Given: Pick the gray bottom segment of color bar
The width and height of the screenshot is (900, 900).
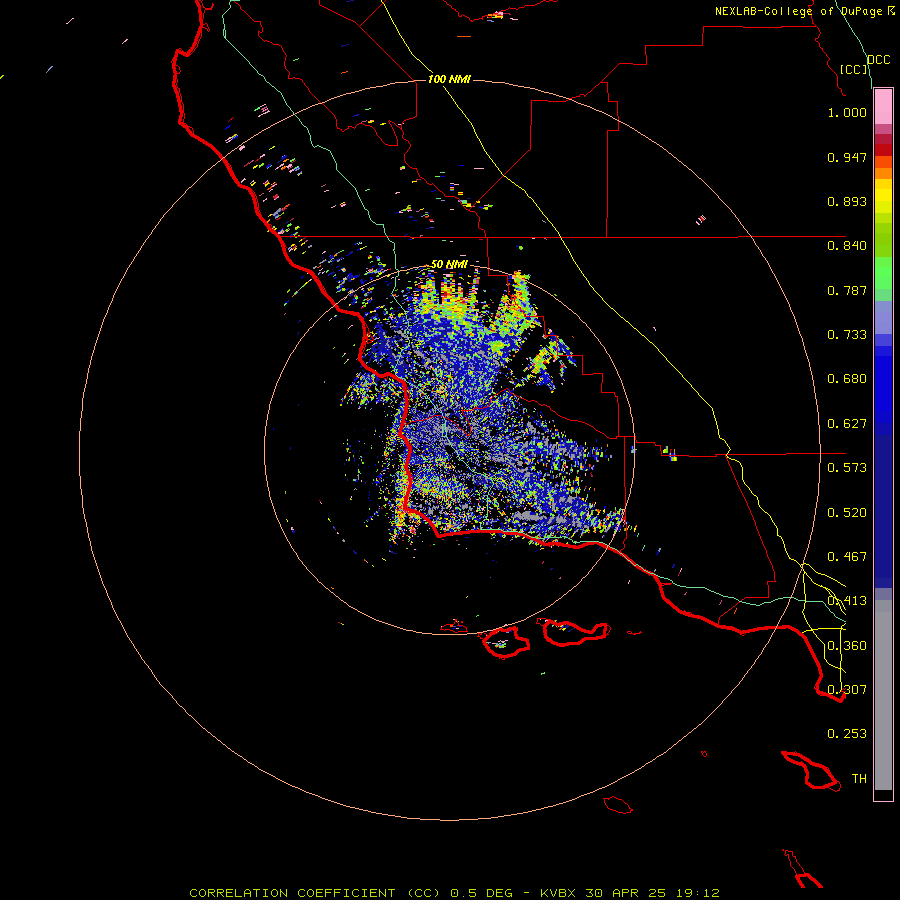Looking at the screenshot, I should 883,695.
